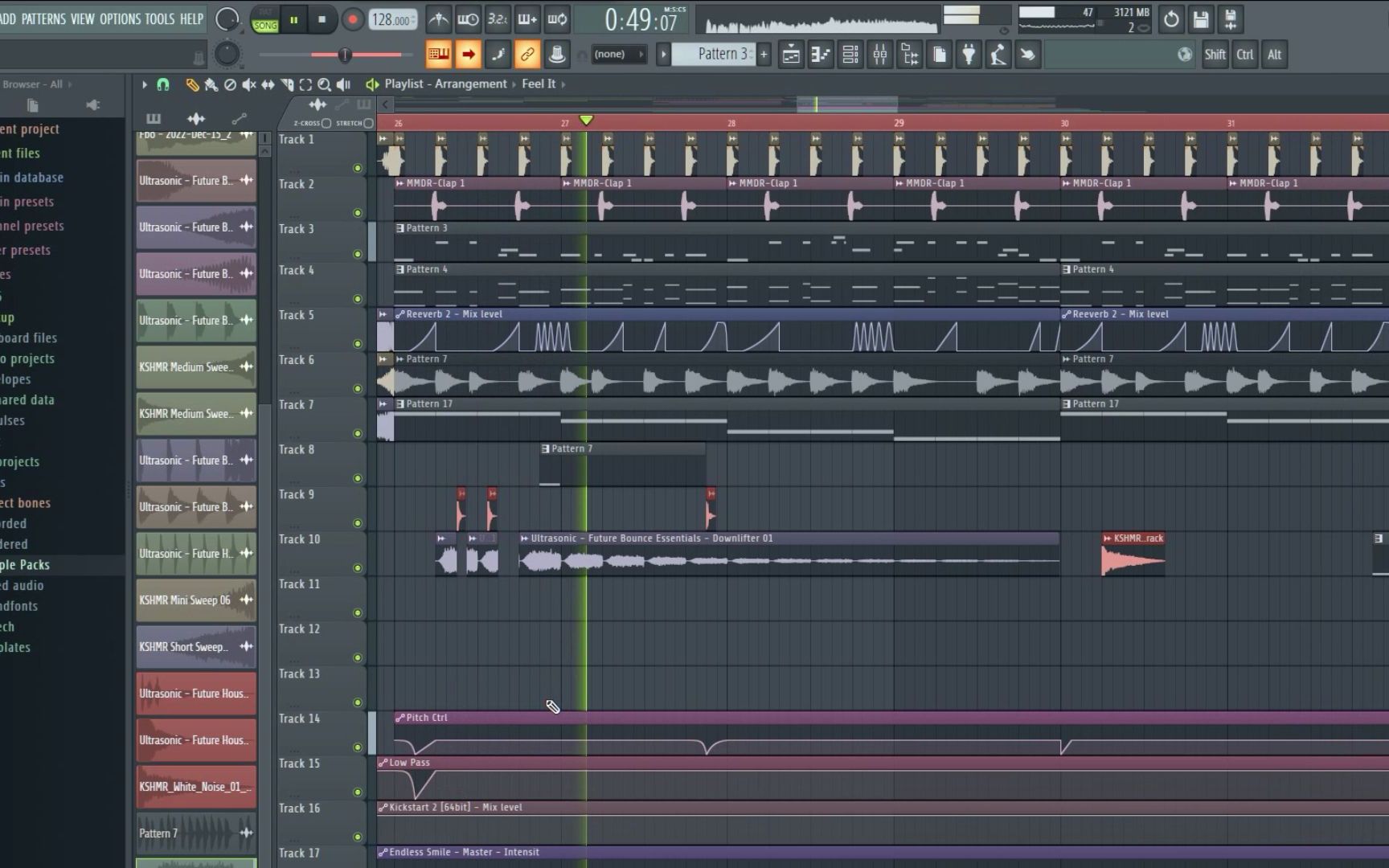Viewport: 1389px width, 868px height.
Task: Select KSHMR_White_Noise_01 clip in picker
Action: click(196, 787)
